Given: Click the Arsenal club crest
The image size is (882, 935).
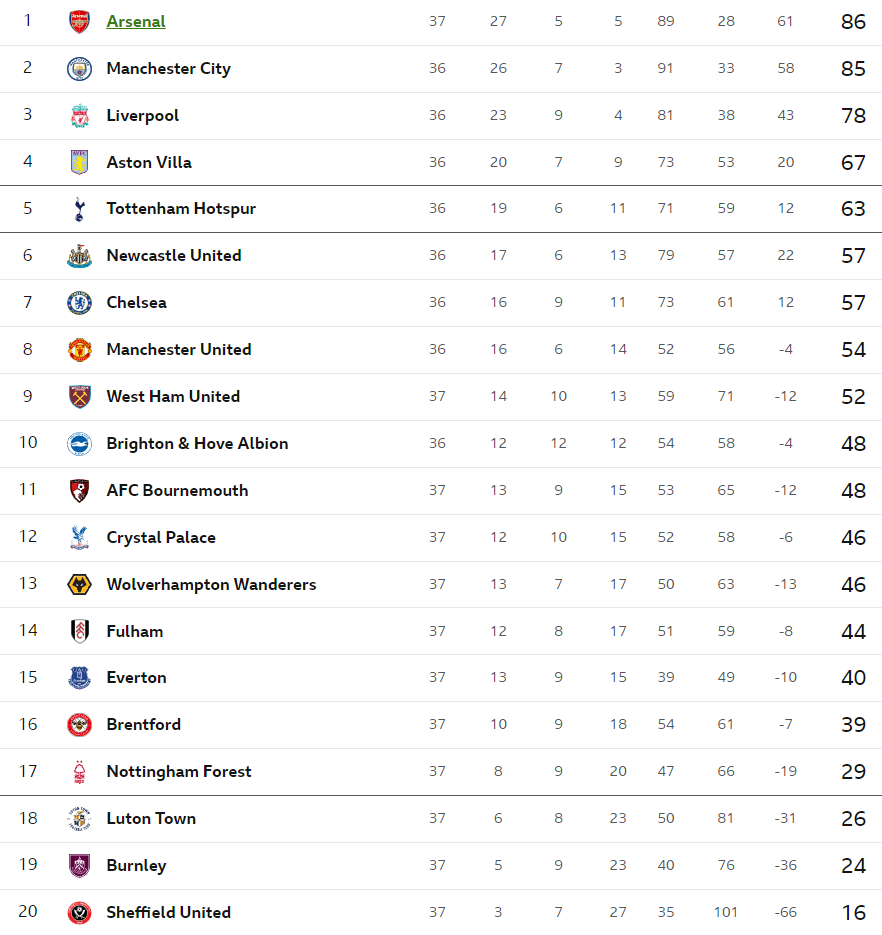Looking at the screenshot, I should click(79, 22).
